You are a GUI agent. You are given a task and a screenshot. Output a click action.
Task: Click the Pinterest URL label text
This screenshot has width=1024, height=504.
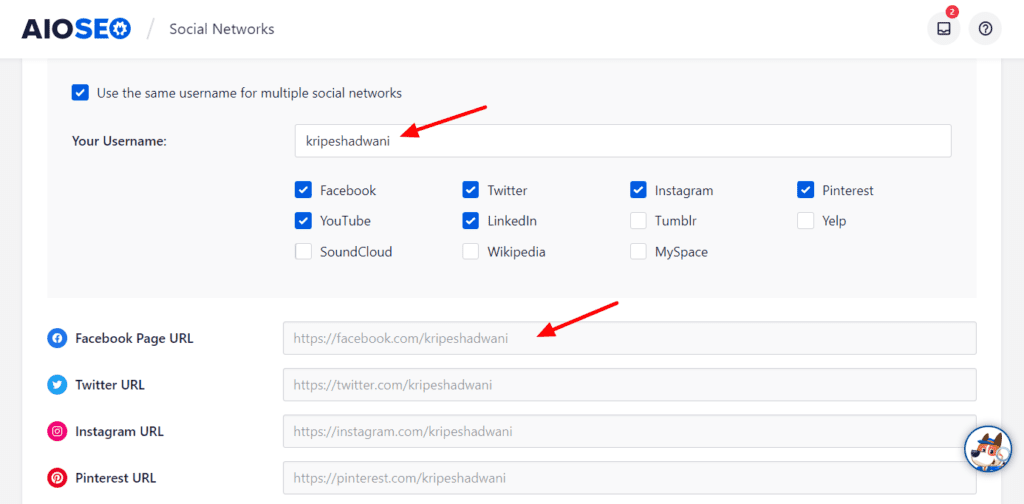pos(116,478)
